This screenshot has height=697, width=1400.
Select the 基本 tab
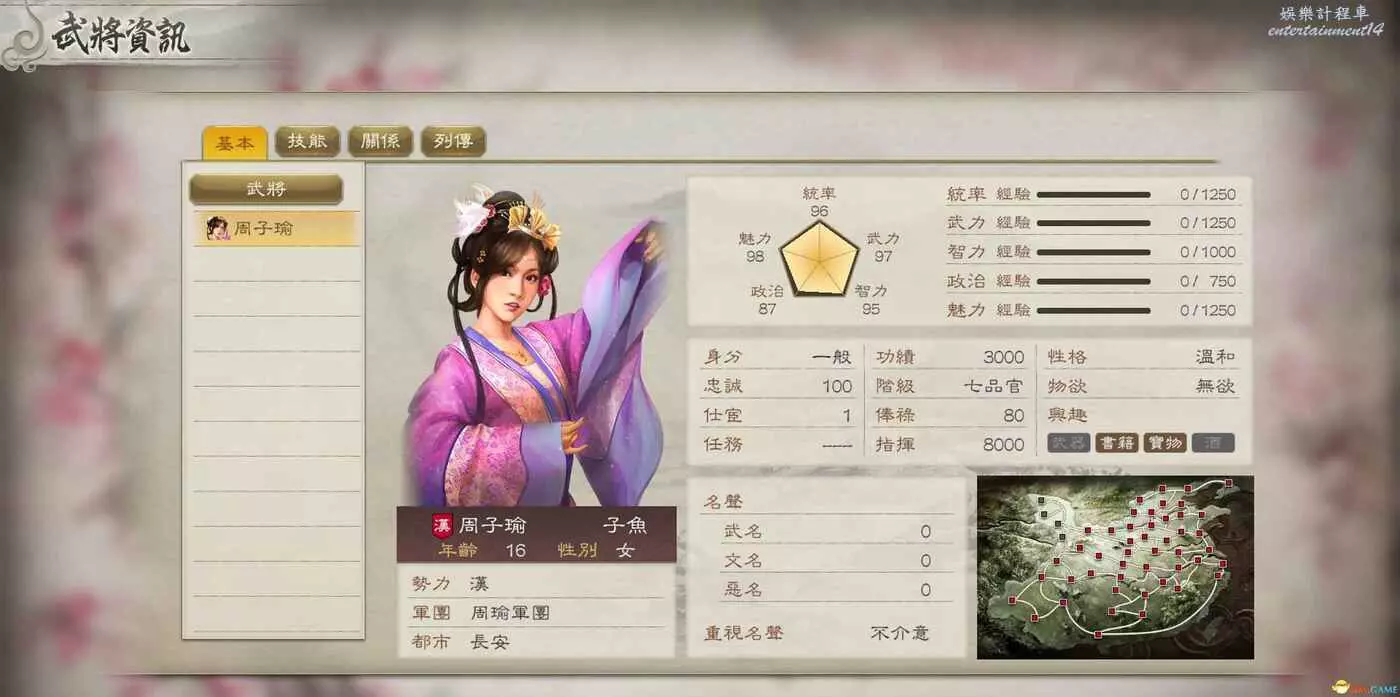point(235,142)
